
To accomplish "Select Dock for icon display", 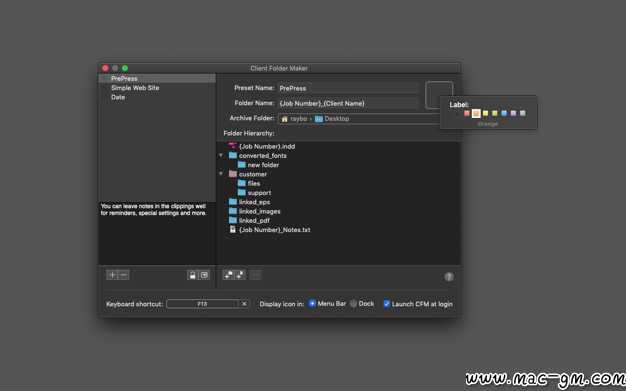I will pos(353,304).
